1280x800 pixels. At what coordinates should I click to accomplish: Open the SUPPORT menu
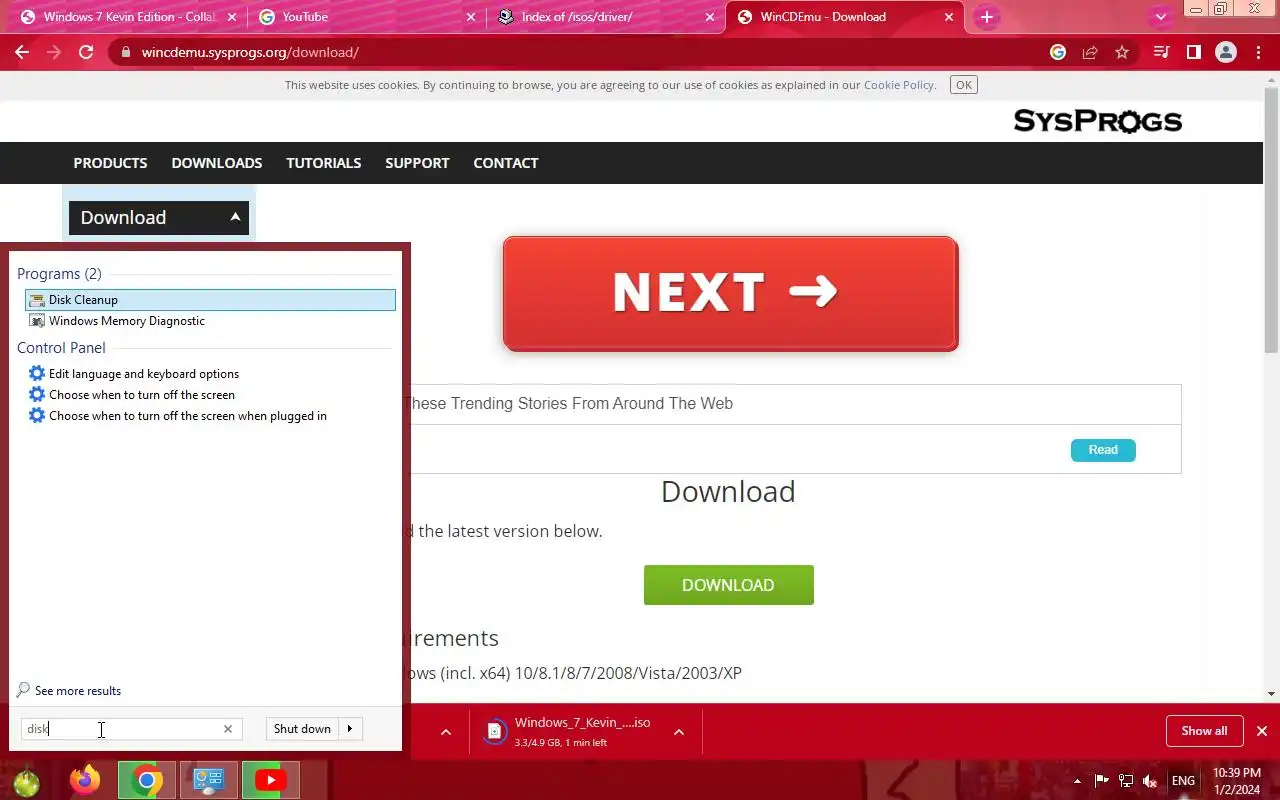click(x=417, y=163)
